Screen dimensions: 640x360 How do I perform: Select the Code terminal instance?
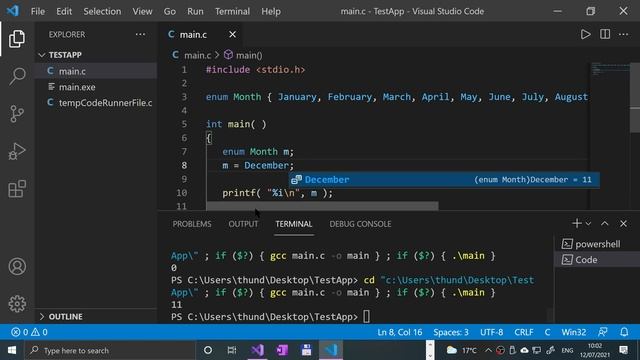click(x=596, y=260)
